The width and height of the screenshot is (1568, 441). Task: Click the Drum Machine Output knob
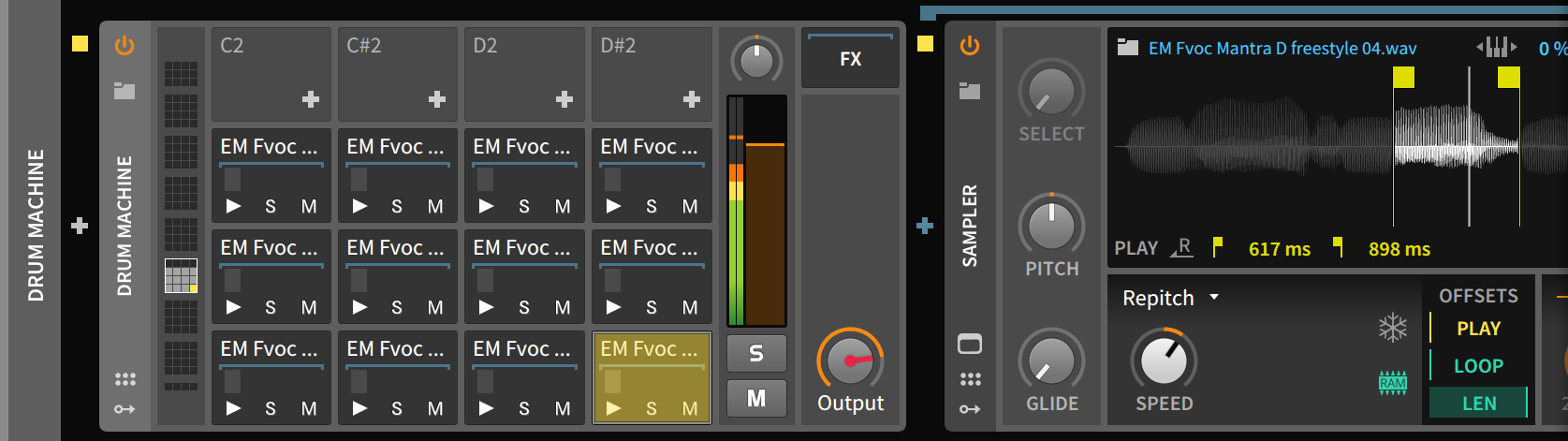tap(850, 360)
